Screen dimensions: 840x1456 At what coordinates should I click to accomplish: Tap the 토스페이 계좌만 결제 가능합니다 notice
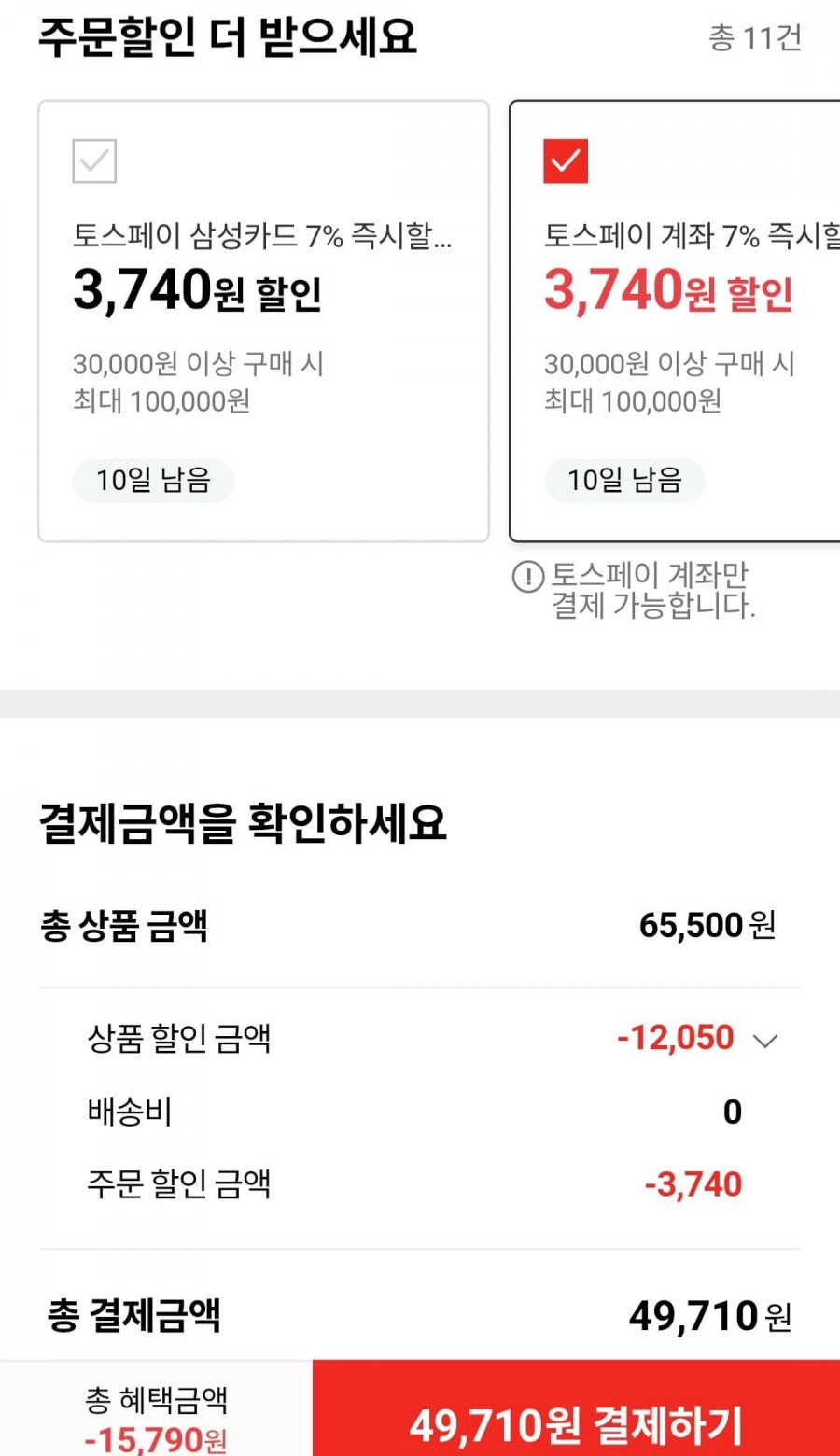[x=651, y=591]
